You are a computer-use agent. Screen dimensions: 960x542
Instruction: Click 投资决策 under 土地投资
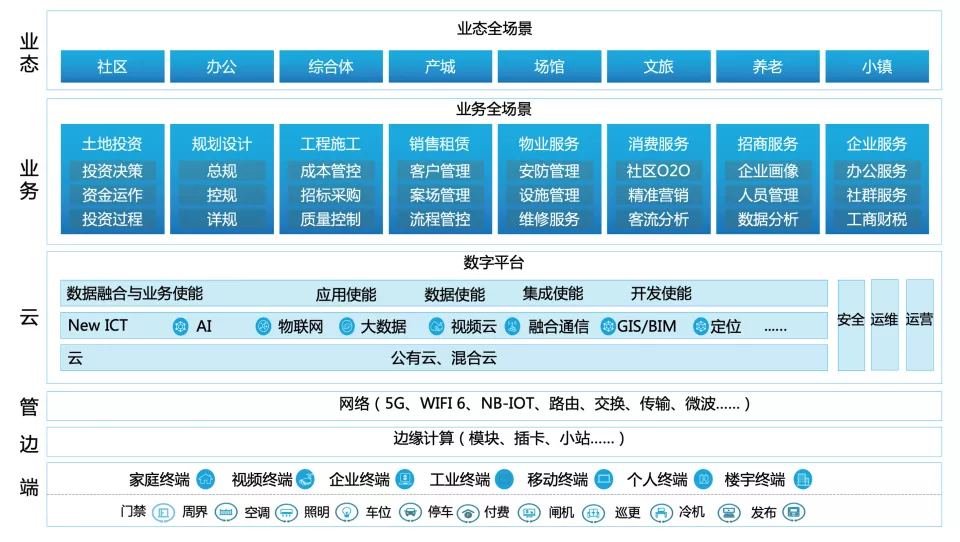point(112,171)
